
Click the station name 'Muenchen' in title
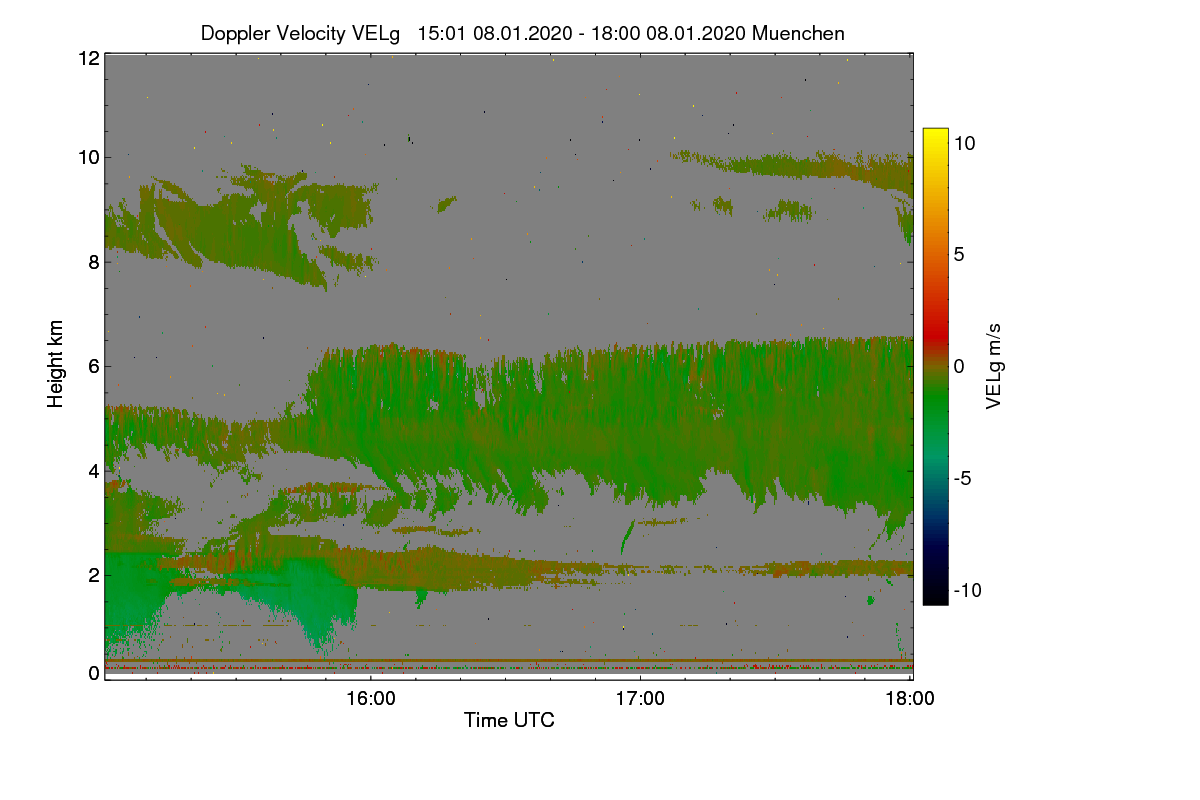click(x=798, y=33)
